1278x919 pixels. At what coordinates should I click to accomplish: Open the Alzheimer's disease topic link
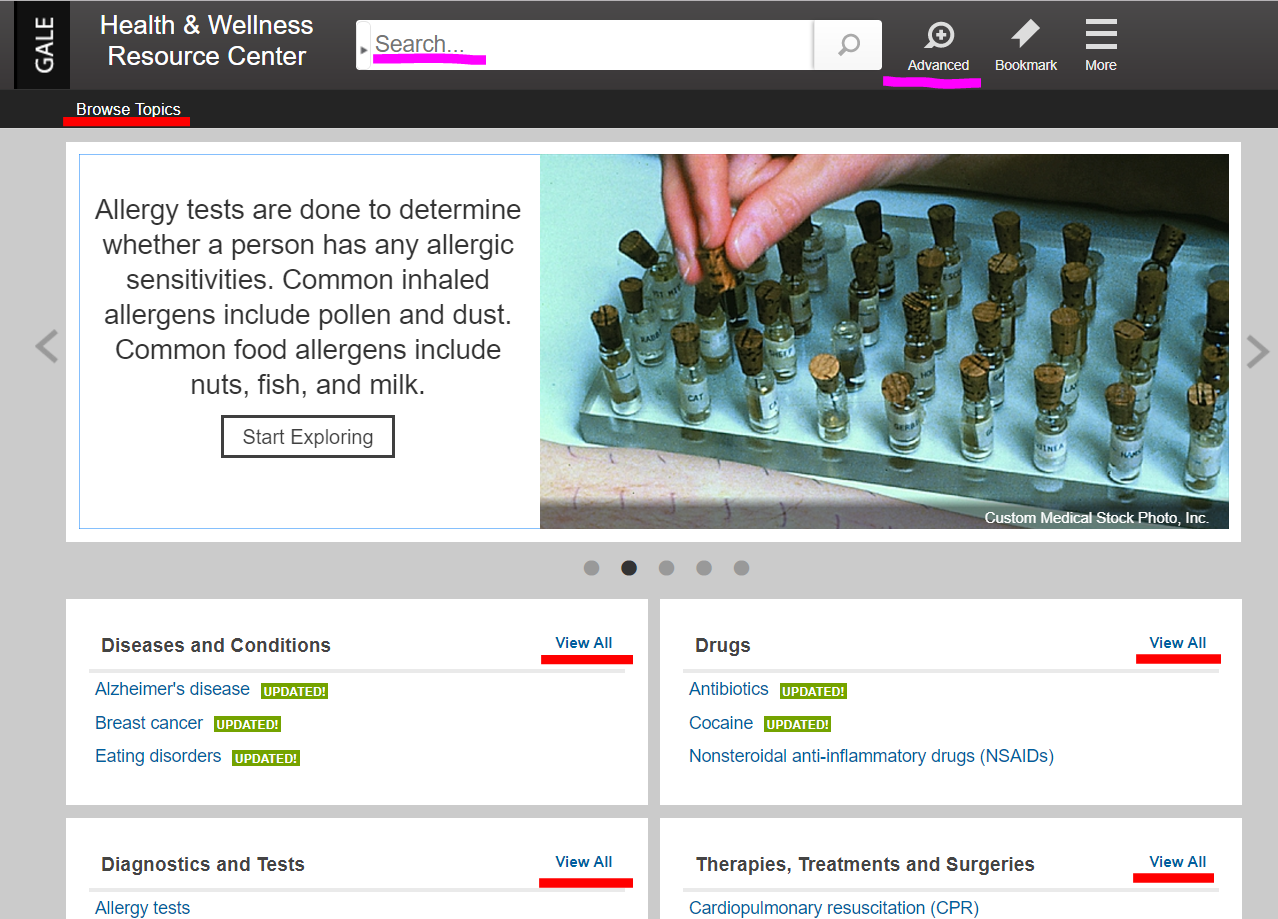tap(172, 689)
